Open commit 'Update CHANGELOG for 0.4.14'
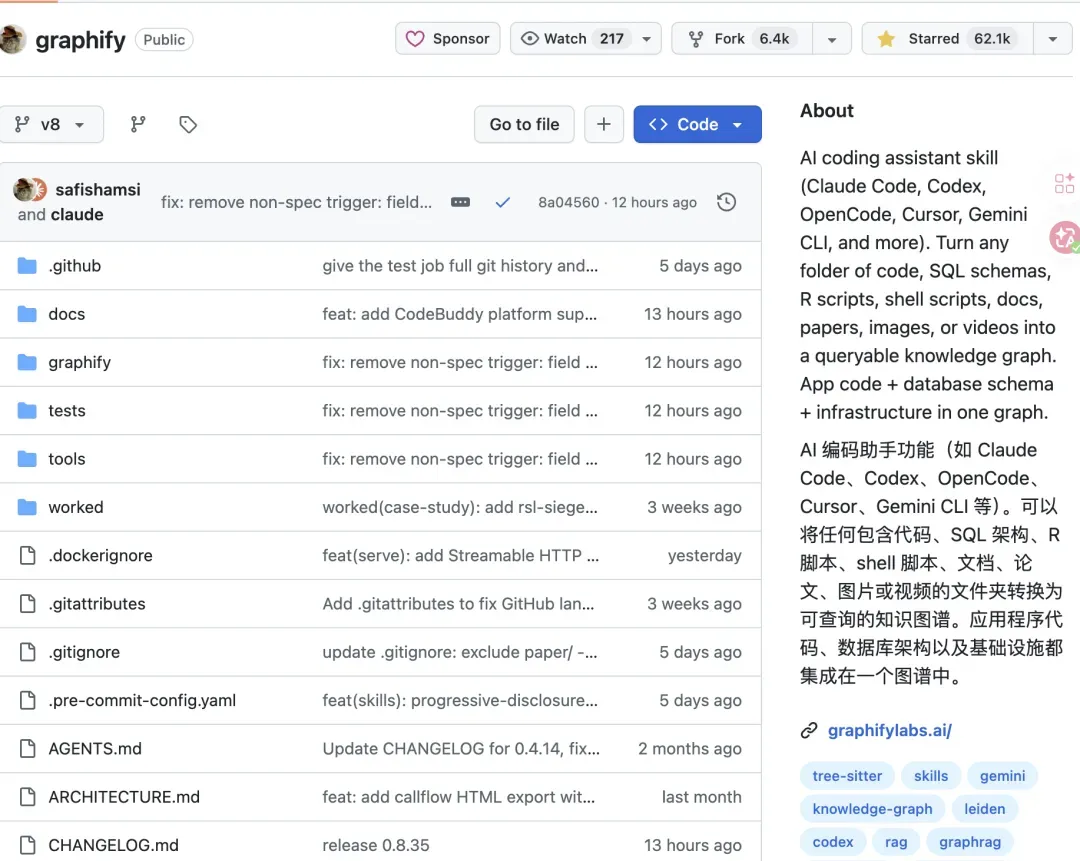 click(x=461, y=748)
